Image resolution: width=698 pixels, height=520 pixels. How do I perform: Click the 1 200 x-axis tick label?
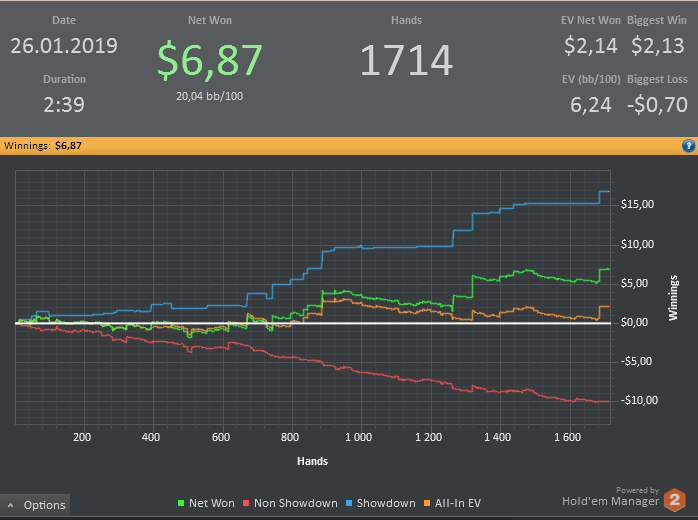click(428, 437)
